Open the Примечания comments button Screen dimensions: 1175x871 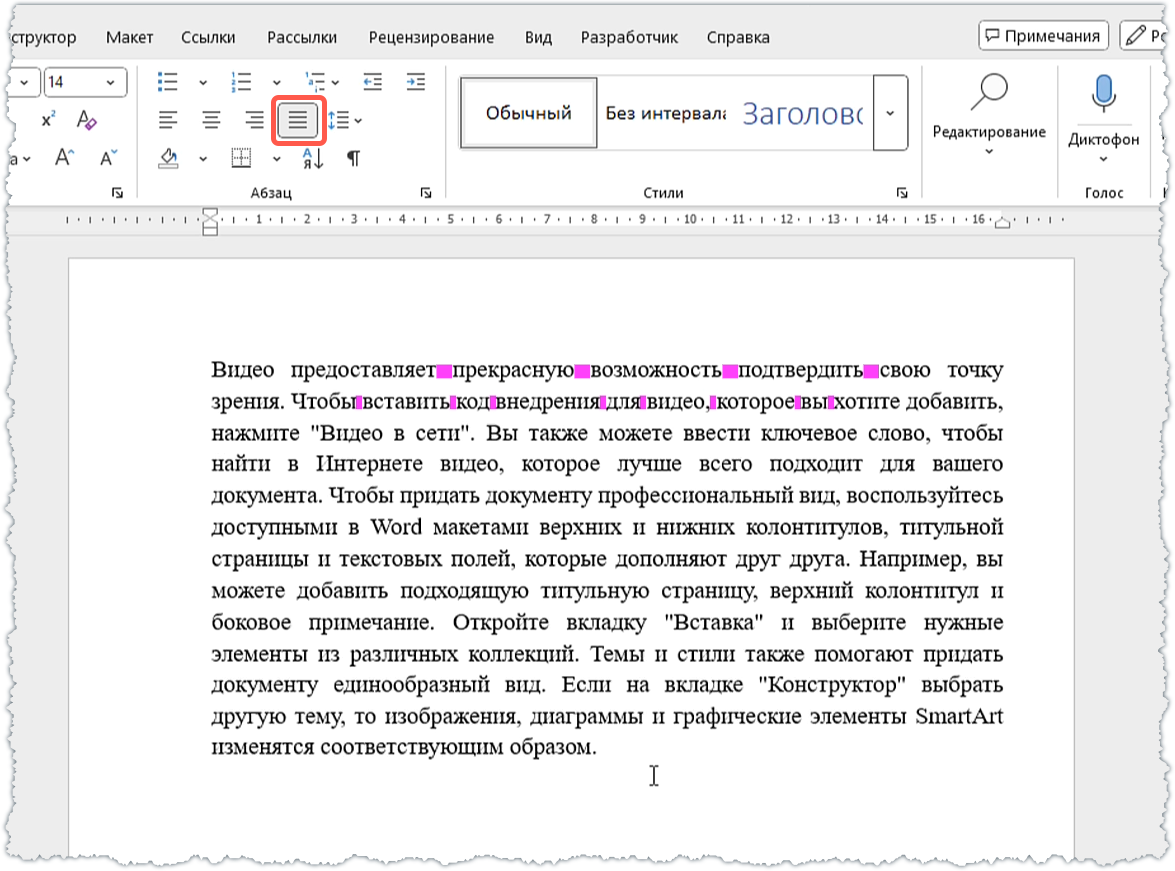(x=1042, y=35)
